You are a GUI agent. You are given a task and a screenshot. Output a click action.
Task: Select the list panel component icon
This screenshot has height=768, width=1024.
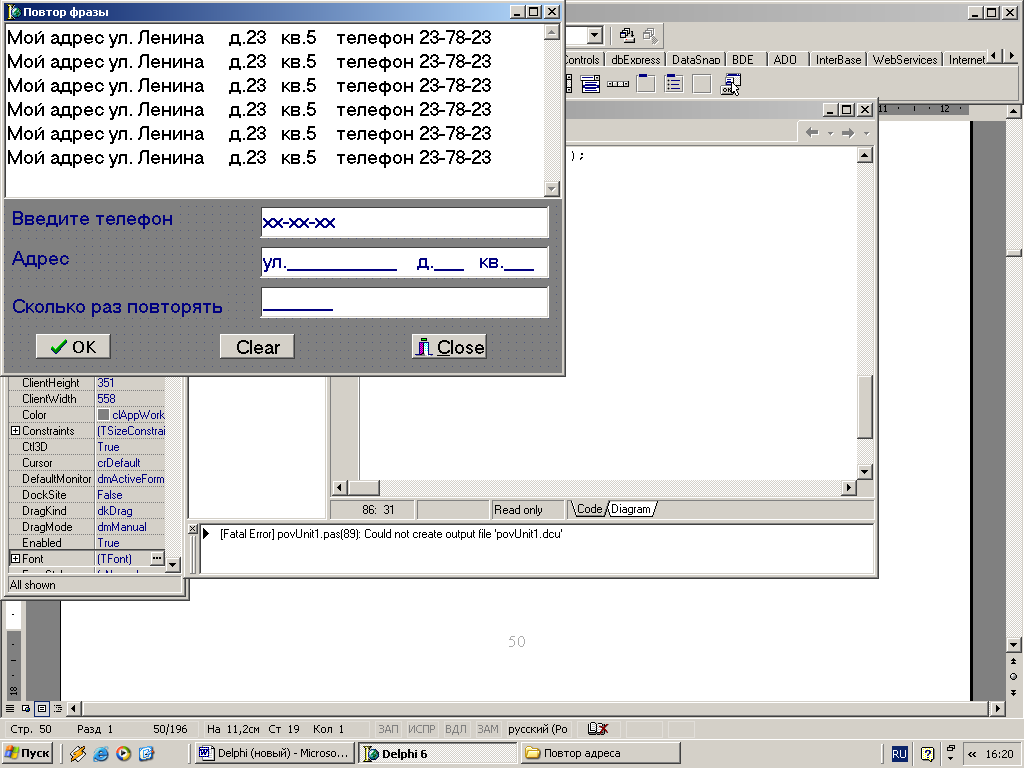[x=674, y=84]
